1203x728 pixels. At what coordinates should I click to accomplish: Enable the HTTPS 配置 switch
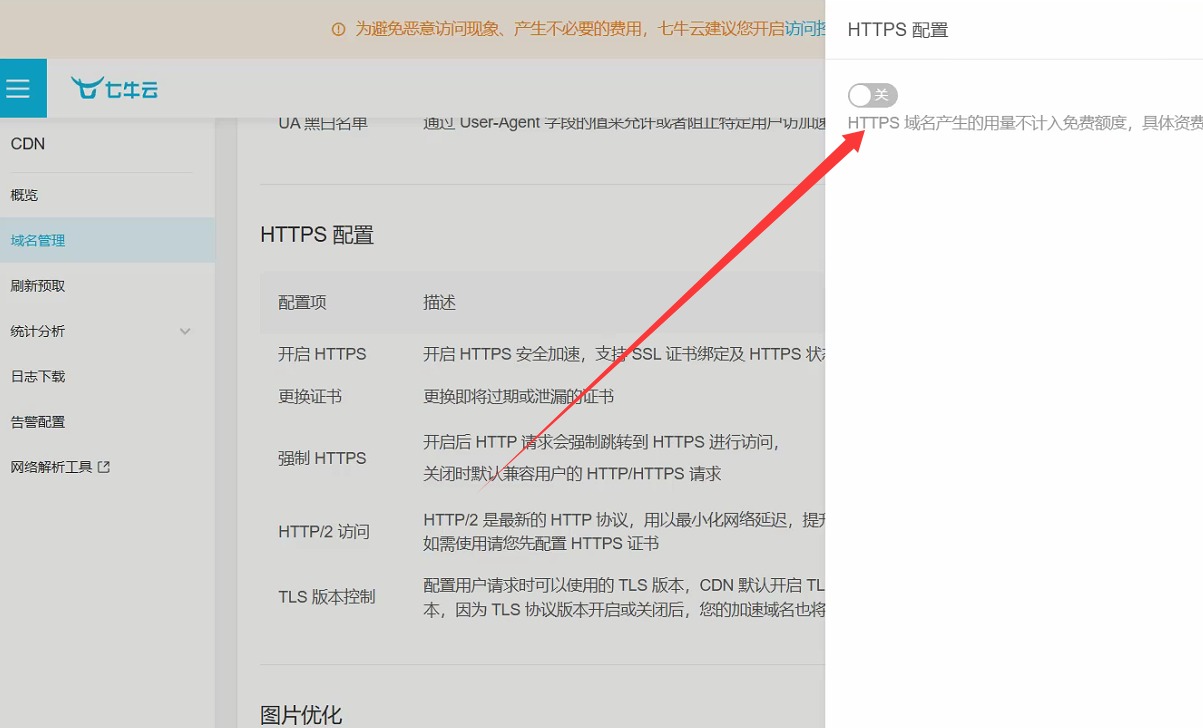click(872, 95)
